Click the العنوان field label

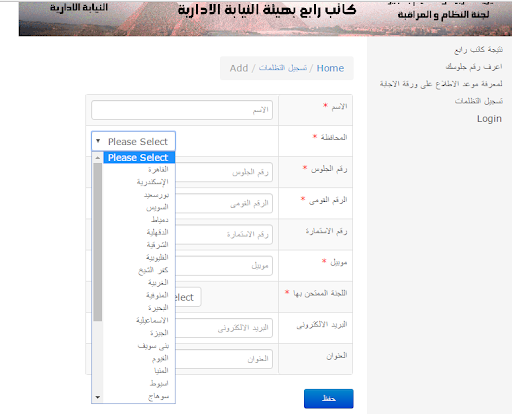pos(337,356)
